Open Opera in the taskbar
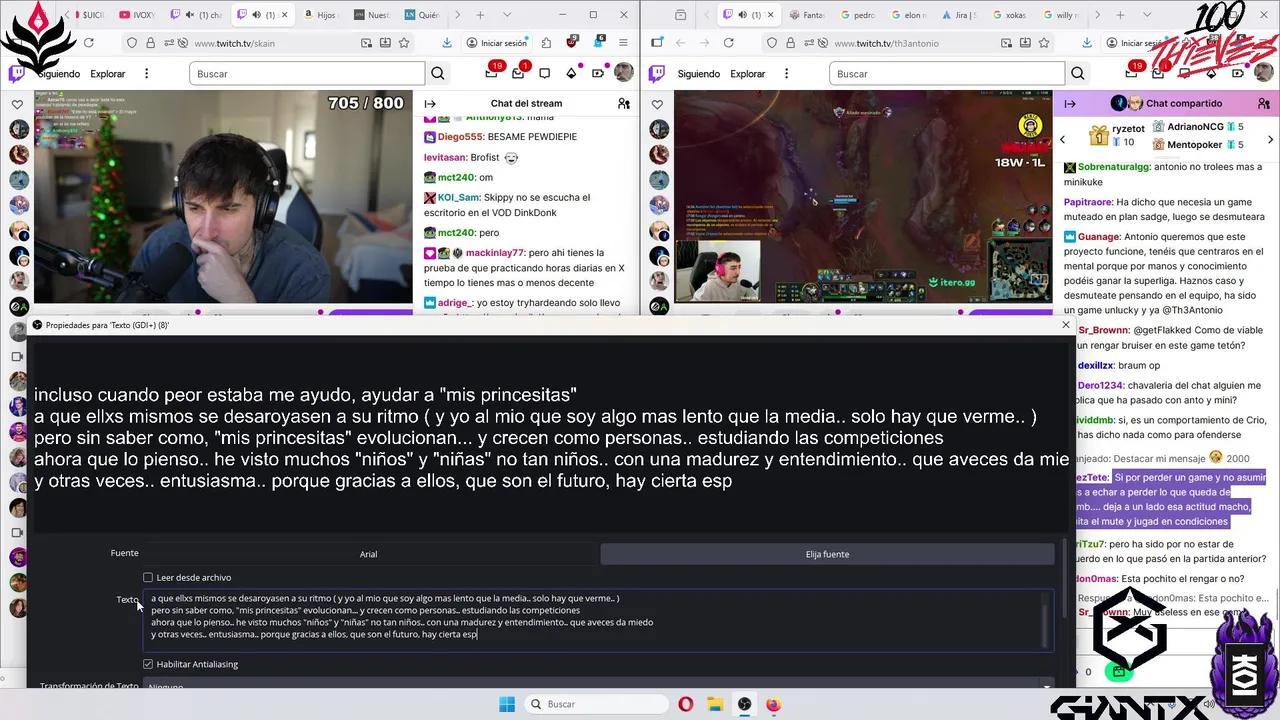The width and height of the screenshot is (1280, 720). coord(685,704)
